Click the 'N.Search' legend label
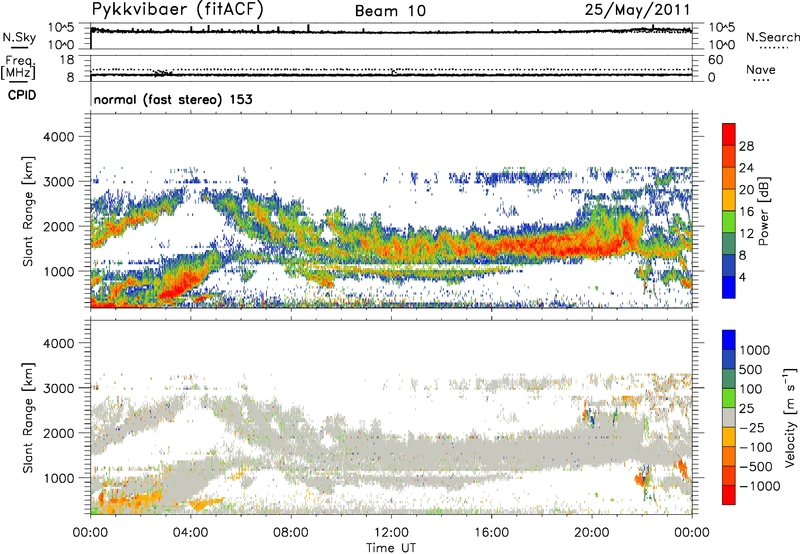 click(772, 37)
